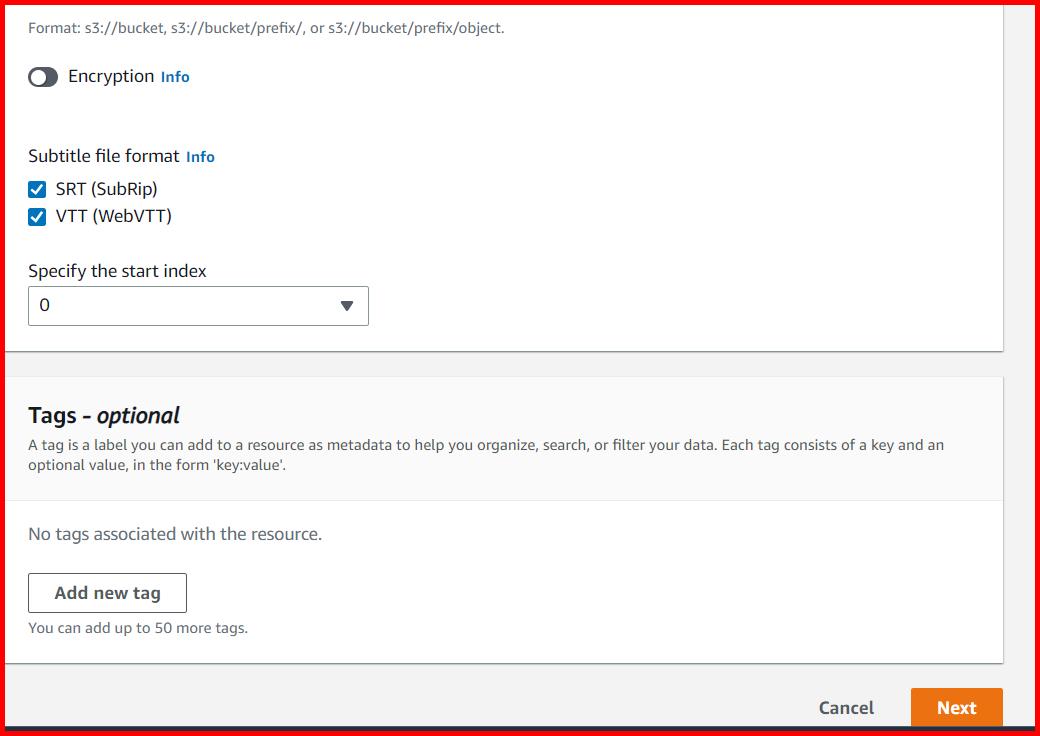1040x736 pixels.
Task: Click inside the start index field
Action: click(x=150, y=306)
